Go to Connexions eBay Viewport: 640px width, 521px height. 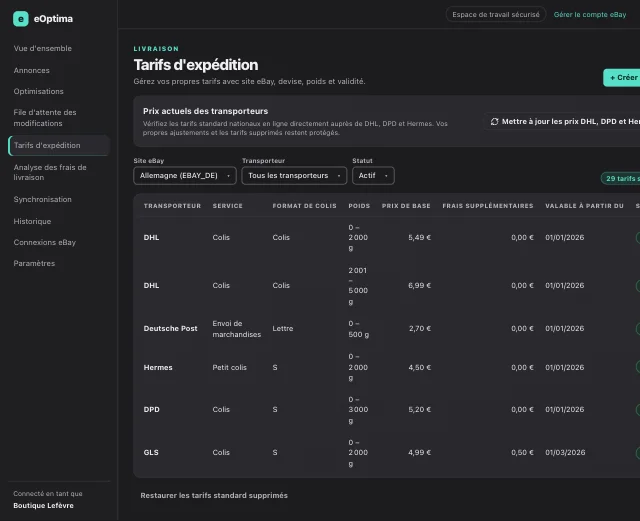[x=44, y=243]
